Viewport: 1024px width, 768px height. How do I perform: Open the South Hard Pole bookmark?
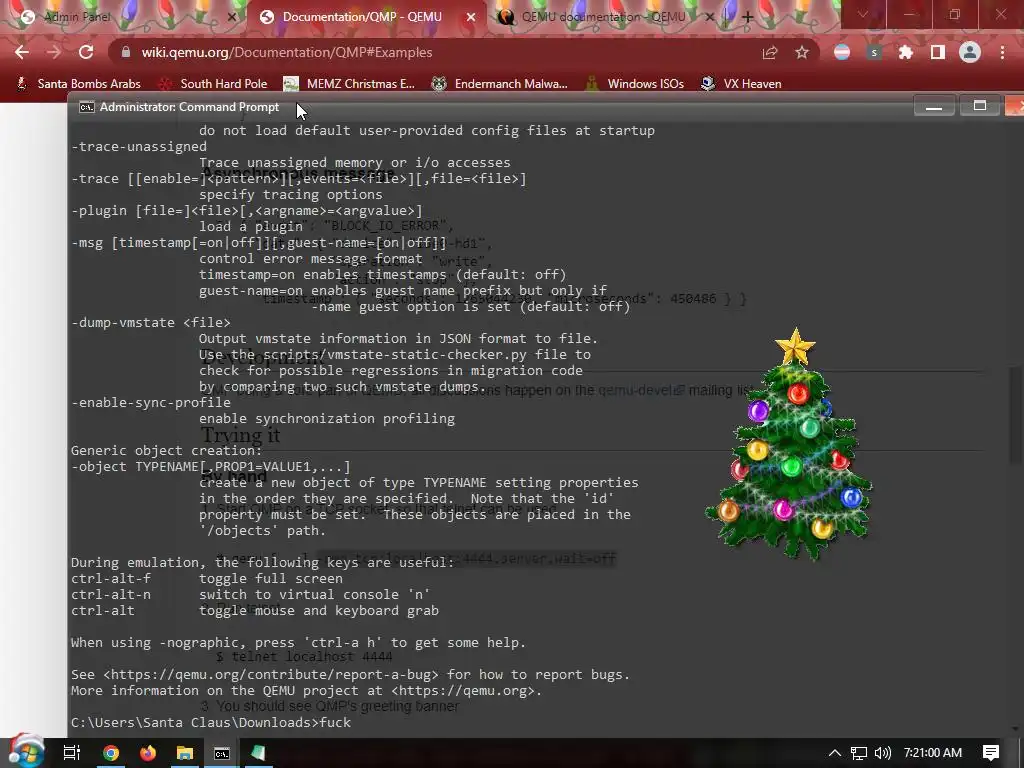[214, 84]
